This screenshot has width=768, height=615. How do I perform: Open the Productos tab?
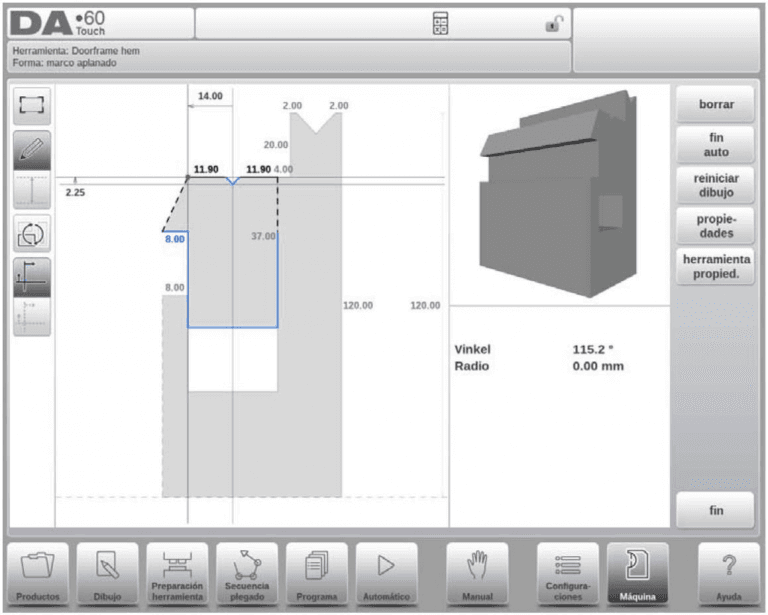click(x=38, y=573)
